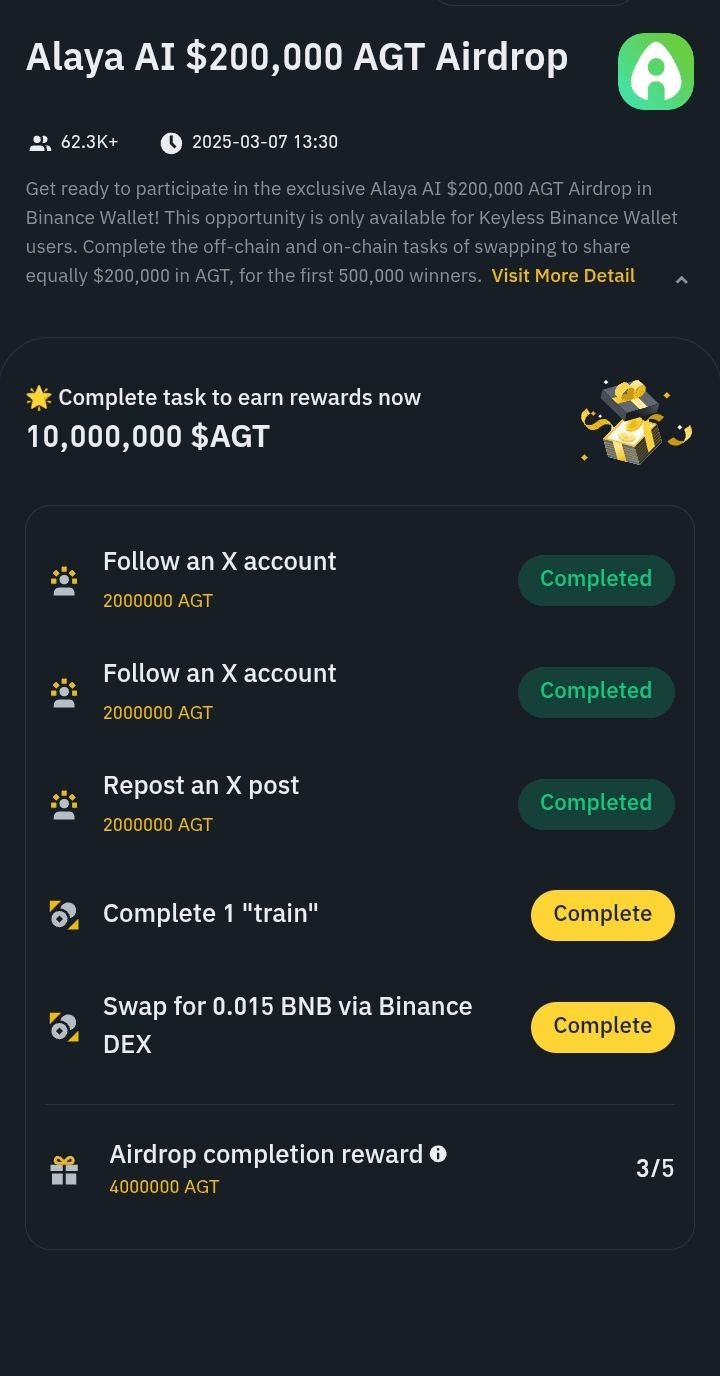Click the gift icon beside Airdrop completion reward
Viewport: 720px width, 1376px height.
64,1170
